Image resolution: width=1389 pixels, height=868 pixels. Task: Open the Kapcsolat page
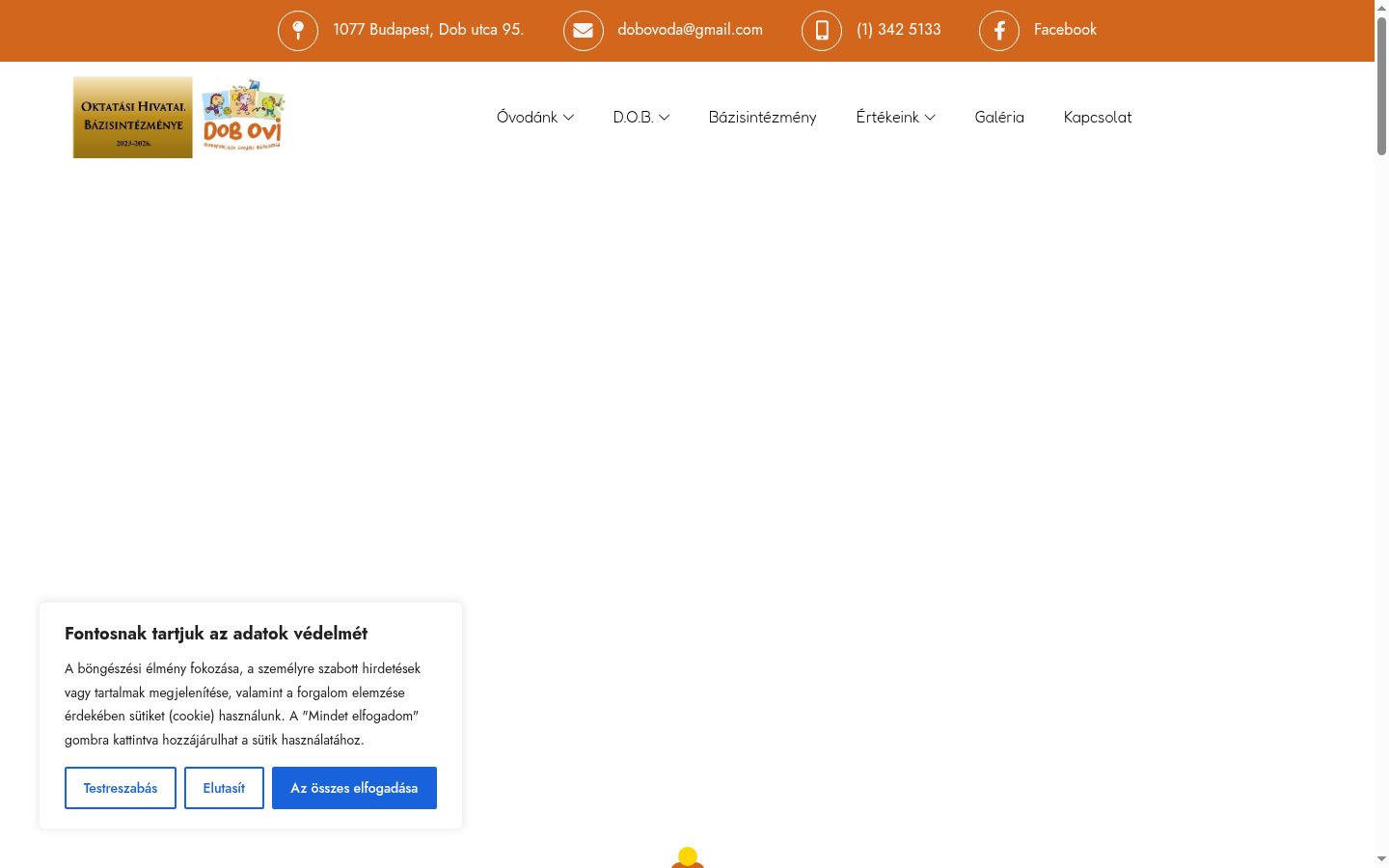[x=1098, y=118]
